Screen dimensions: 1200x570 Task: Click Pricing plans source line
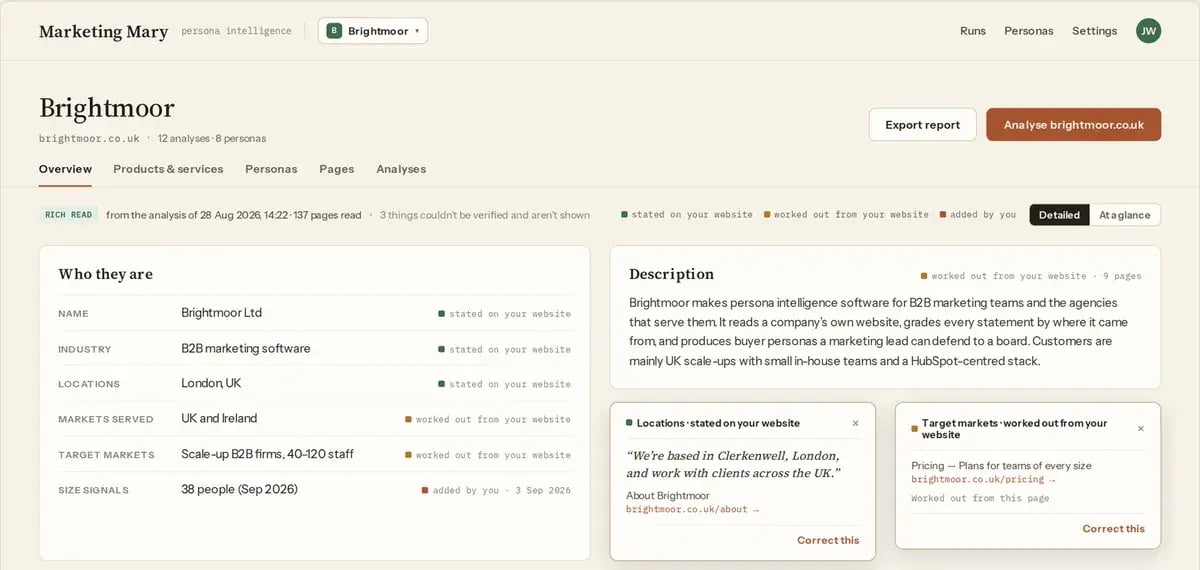click(x=1001, y=466)
